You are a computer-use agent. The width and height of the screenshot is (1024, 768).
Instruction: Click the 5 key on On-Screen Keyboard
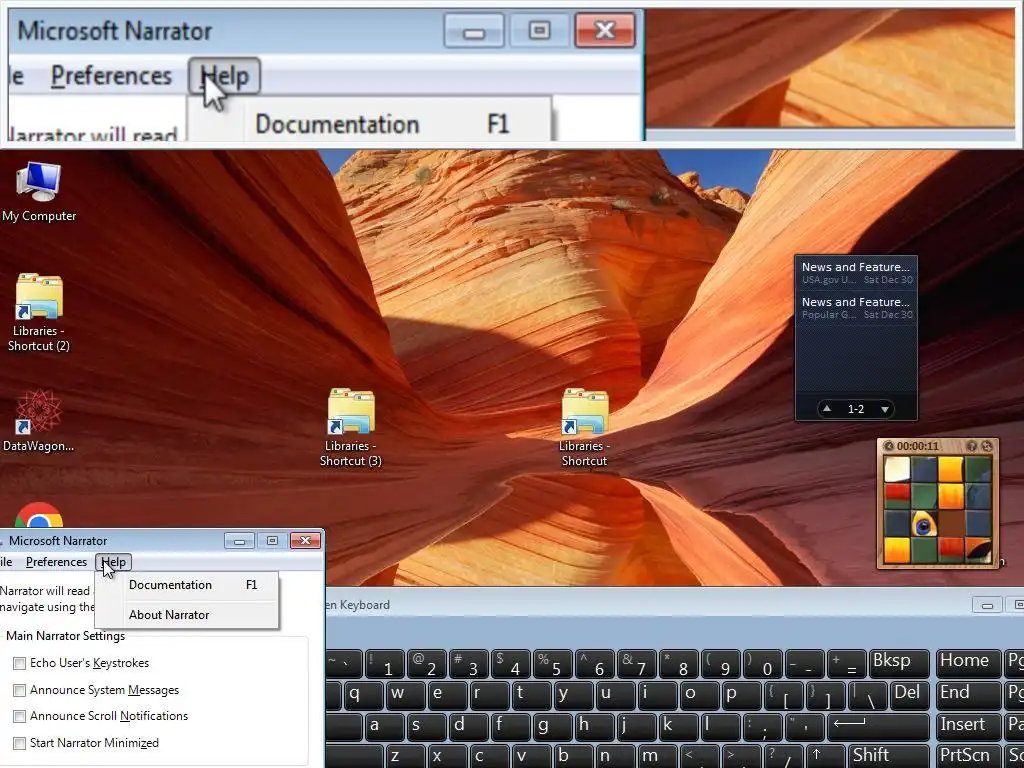pyautogui.click(x=552, y=664)
